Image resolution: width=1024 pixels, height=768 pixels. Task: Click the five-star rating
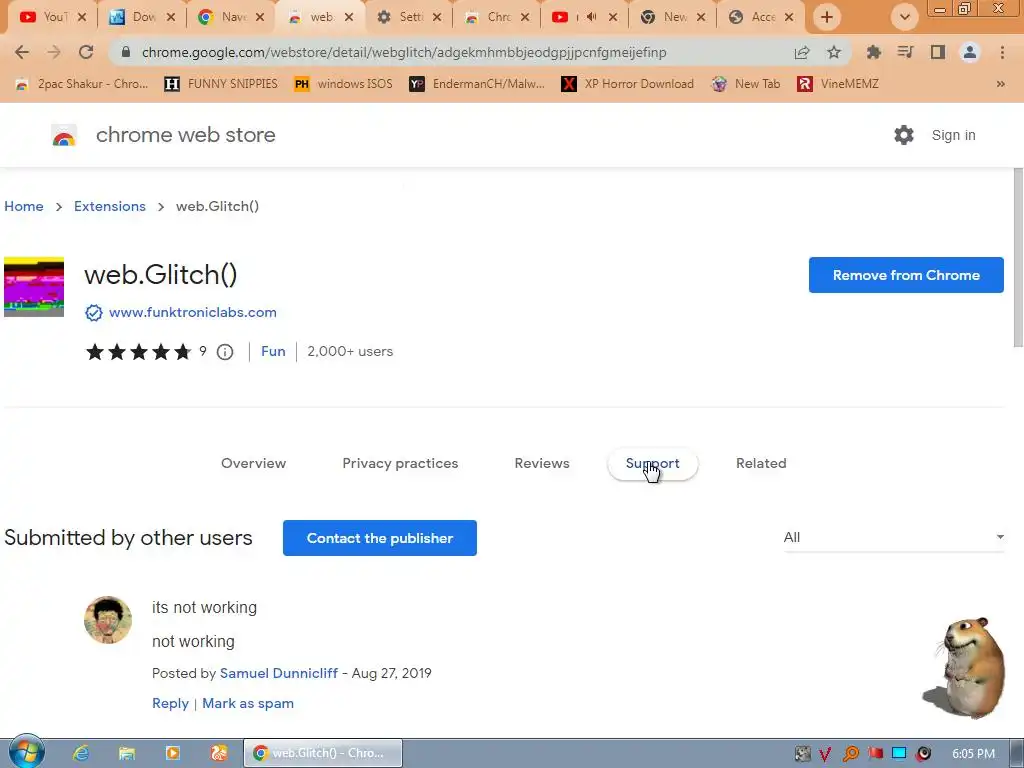point(138,352)
